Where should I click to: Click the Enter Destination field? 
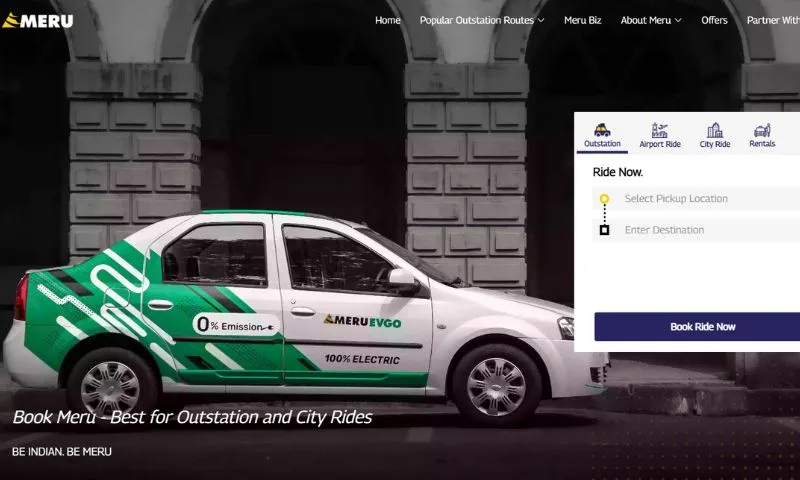tap(696, 230)
